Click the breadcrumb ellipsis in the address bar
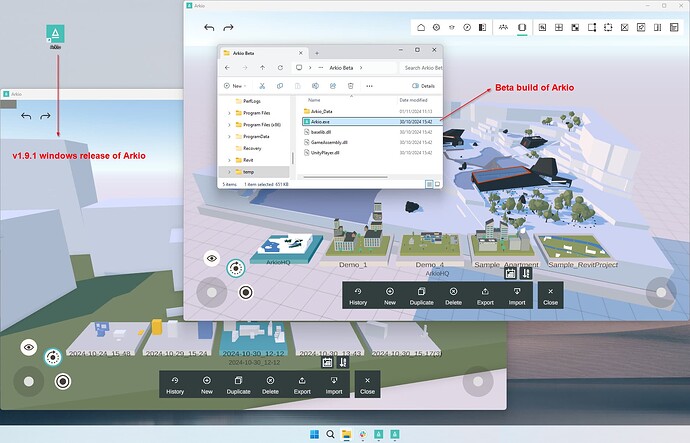The image size is (690, 443). point(321,68)
